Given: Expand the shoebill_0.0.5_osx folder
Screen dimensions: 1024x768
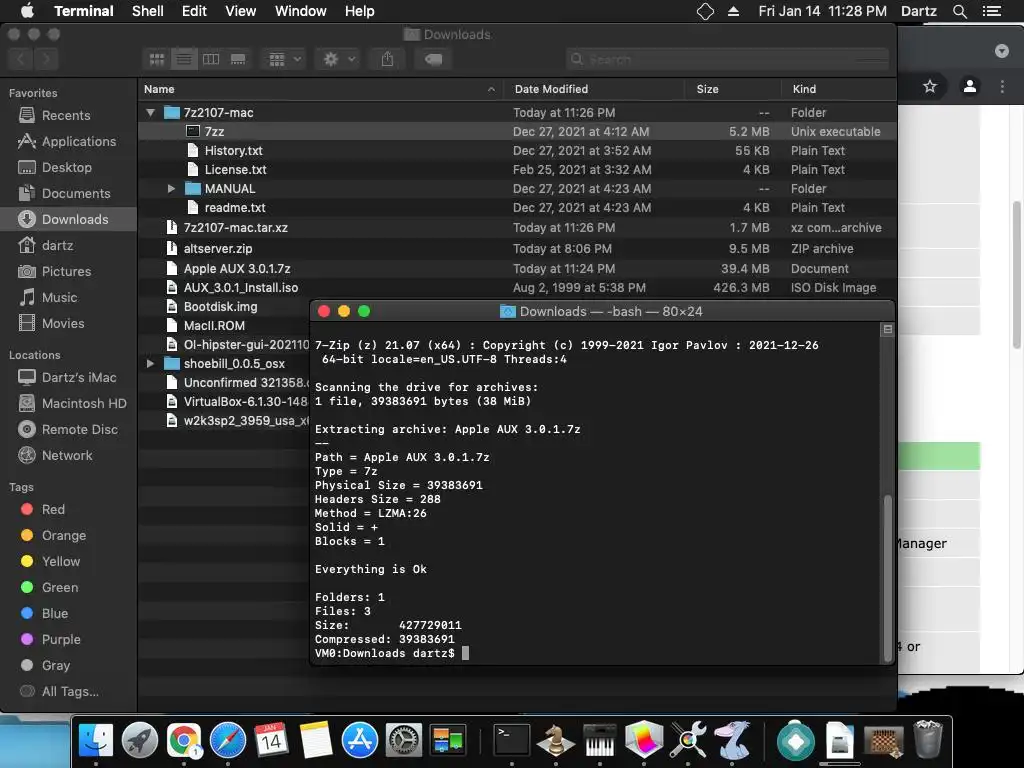Looking at the screenshot, I should coord(150,364).
